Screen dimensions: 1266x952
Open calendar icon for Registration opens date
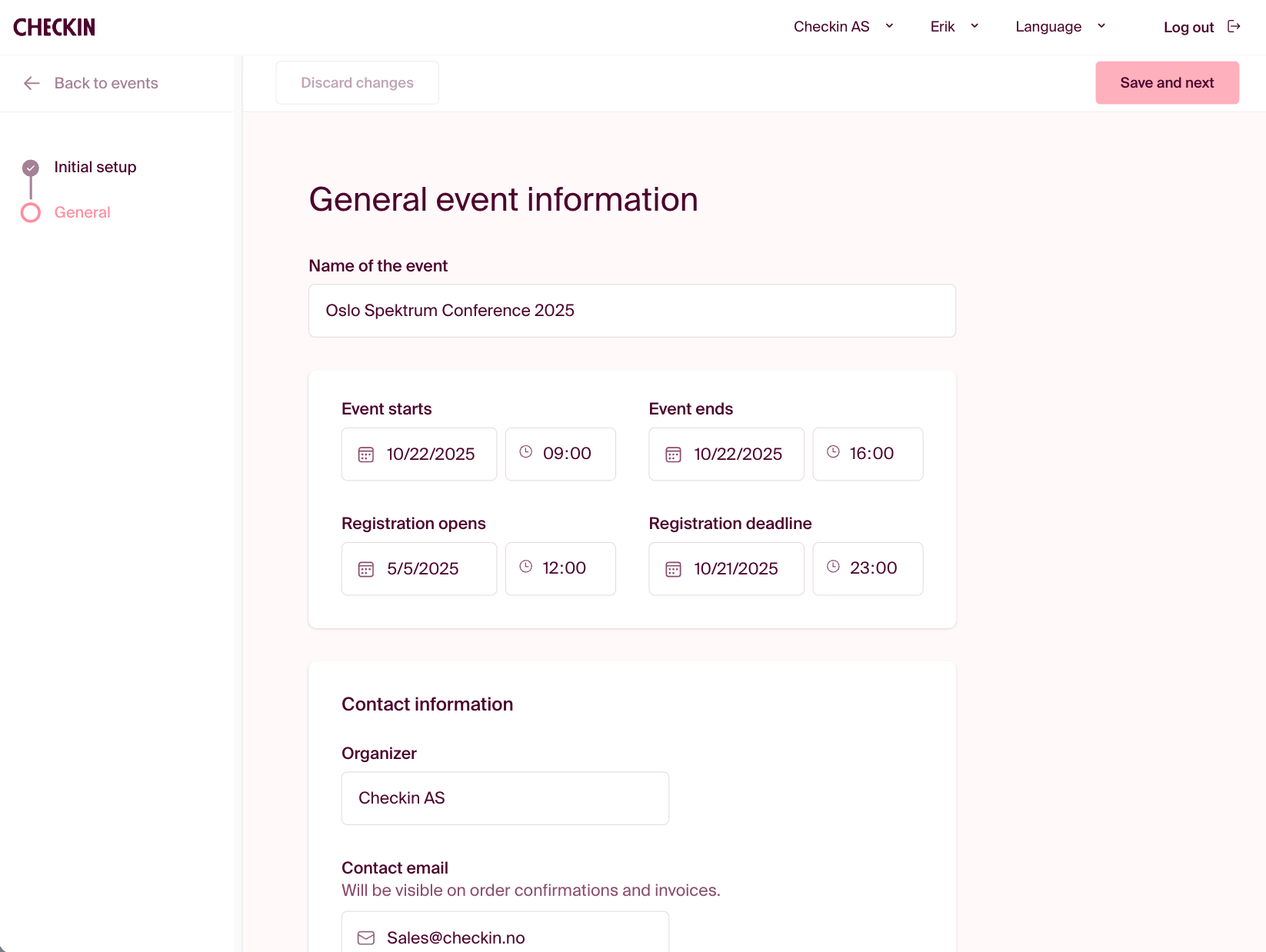pyautogui.click(x=366, y=569)
